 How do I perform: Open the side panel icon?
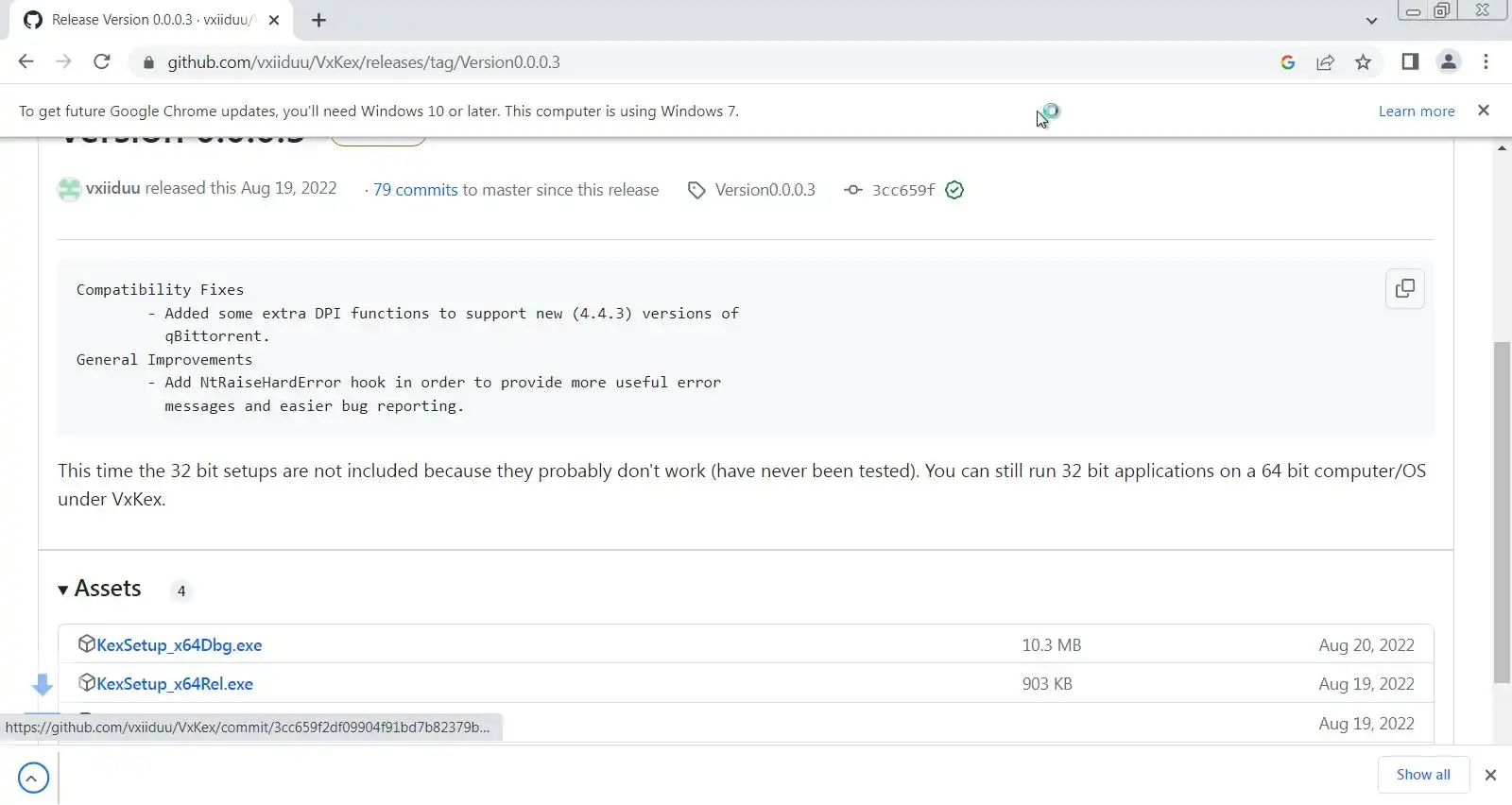pos(1410,61)
